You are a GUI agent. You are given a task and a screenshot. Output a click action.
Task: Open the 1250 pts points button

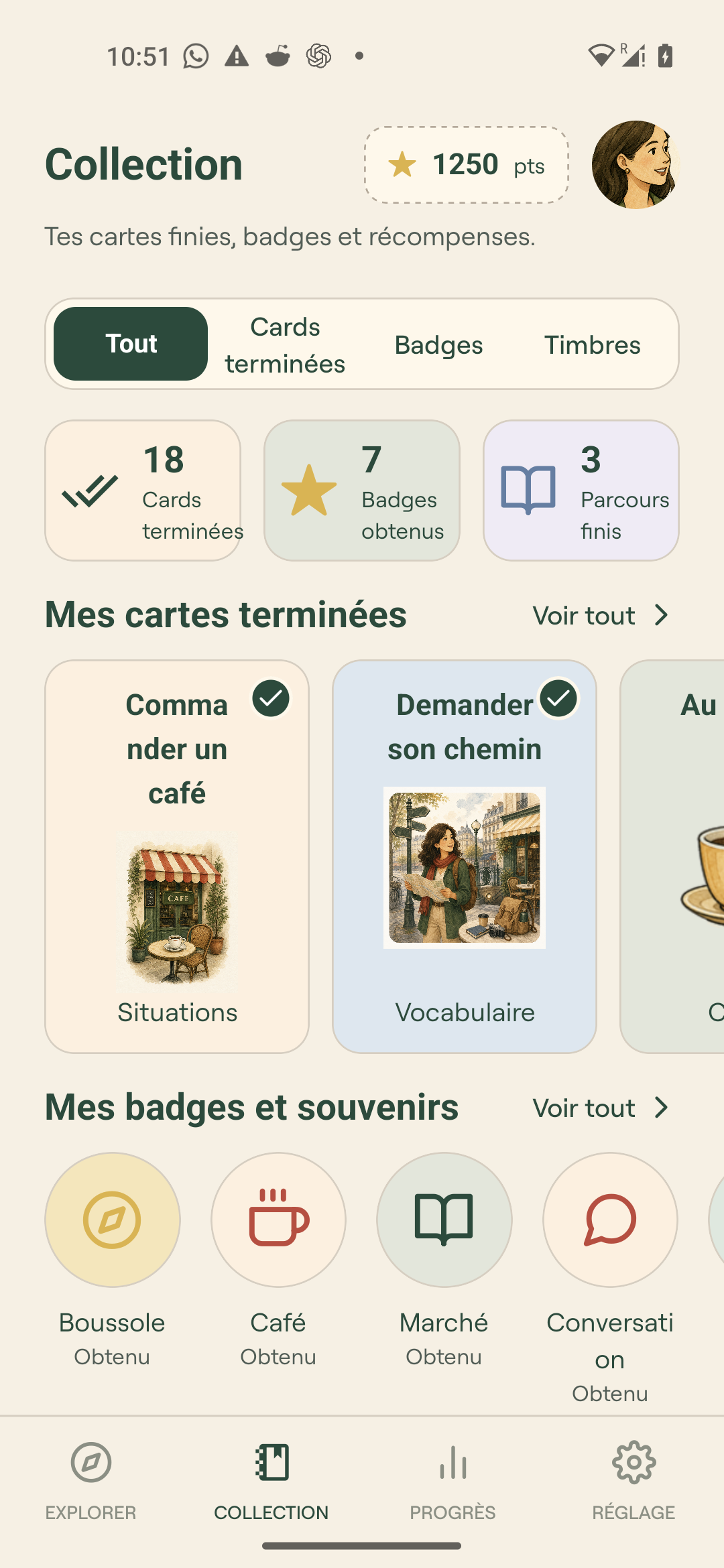pos(467,165)
